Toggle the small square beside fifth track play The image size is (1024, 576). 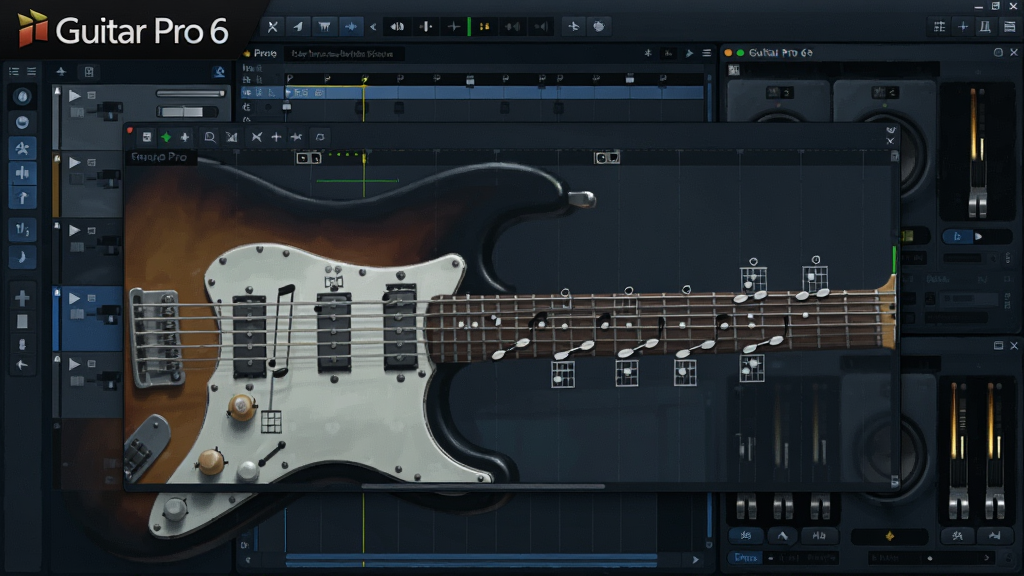pyautogui.click(x=91, y=364)
